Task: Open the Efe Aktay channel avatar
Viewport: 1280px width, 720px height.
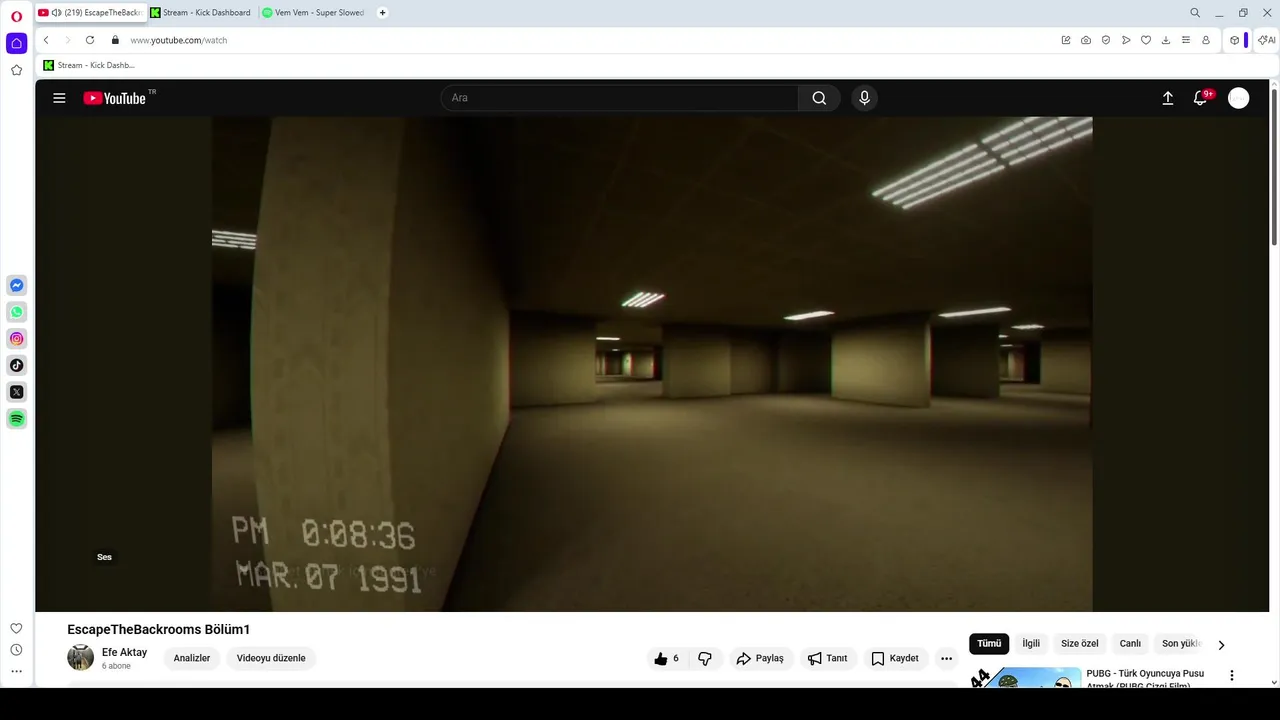Action: click(80, 657)
